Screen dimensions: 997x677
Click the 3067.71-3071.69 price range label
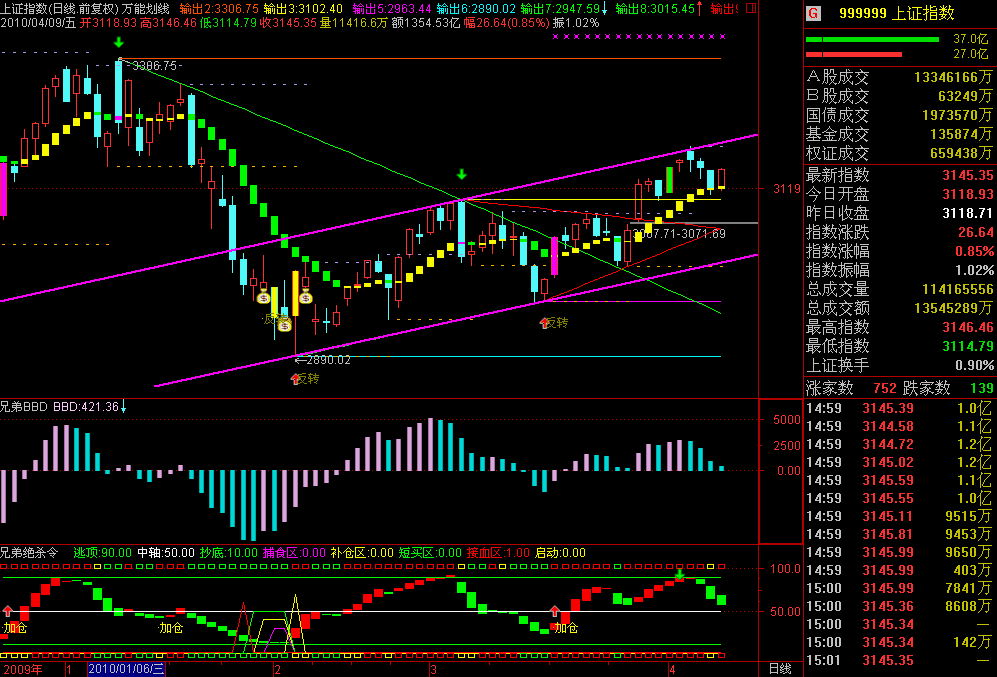point(679,234)
